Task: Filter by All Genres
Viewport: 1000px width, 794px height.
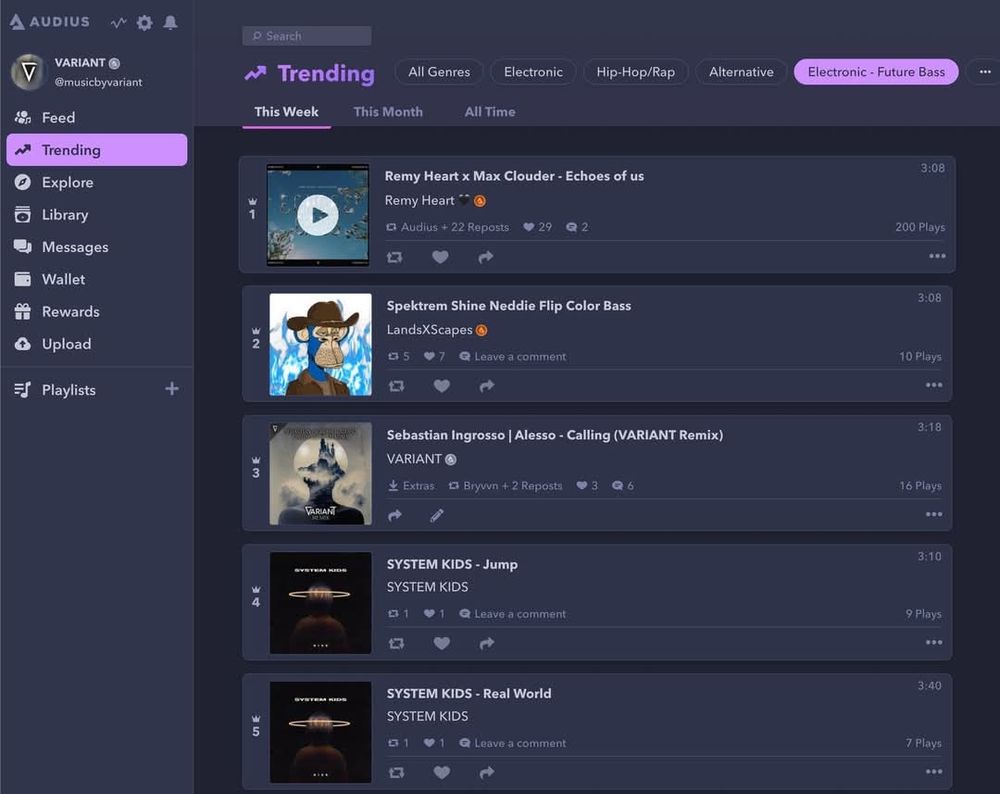Action: pyautogui.click(x=439, y=72)
